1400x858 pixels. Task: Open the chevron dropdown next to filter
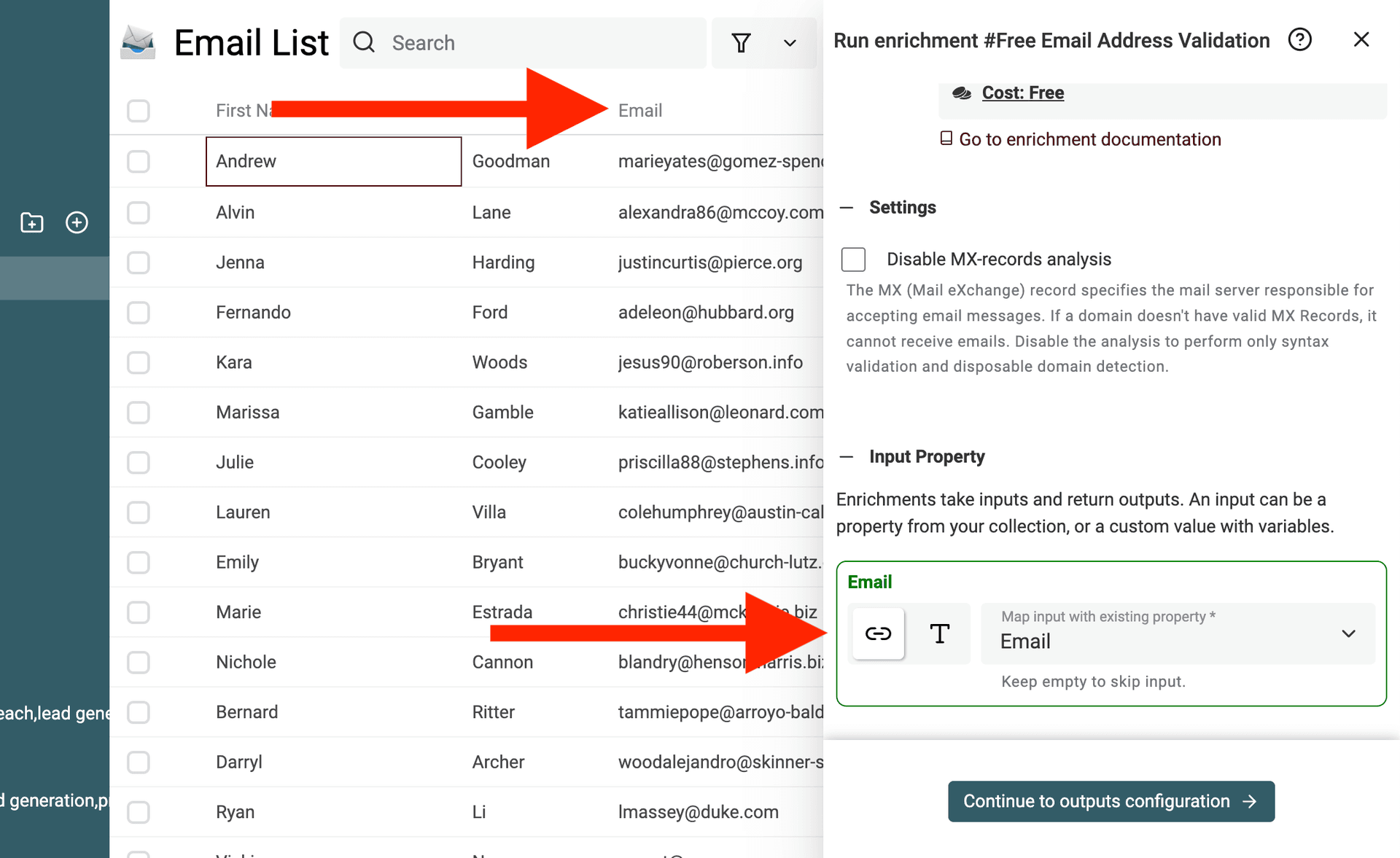(x=790, y=43)
